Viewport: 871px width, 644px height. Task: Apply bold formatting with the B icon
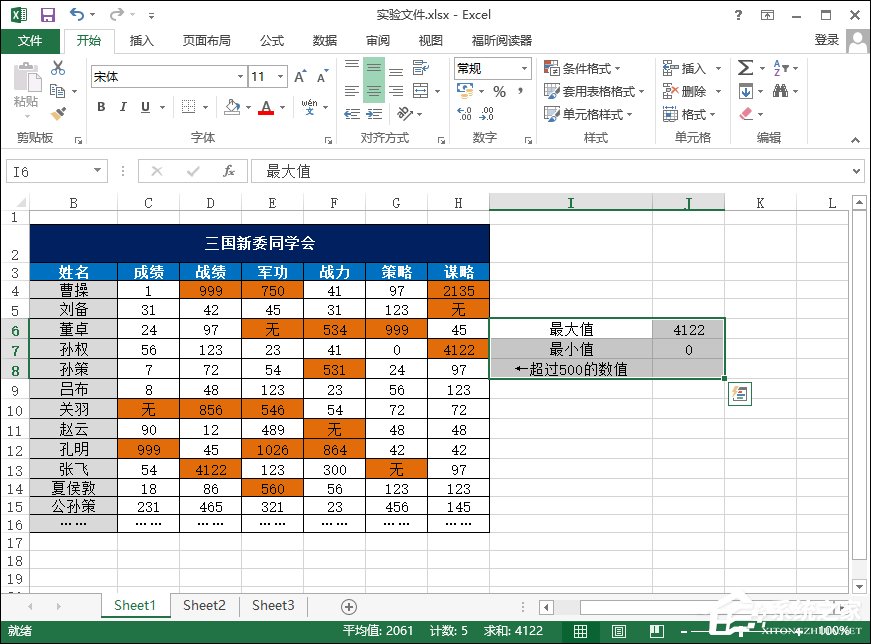point(100,106)
